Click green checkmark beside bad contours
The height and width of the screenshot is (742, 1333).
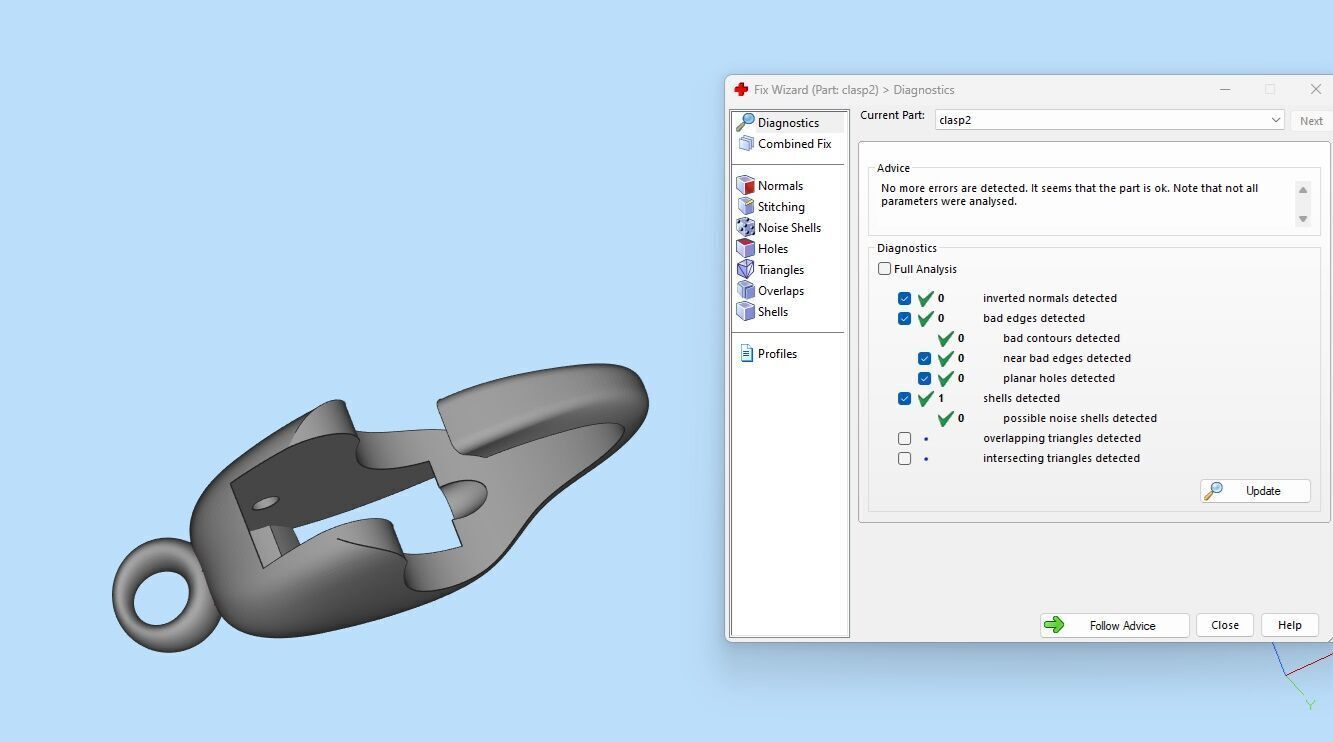[x=946, y=338]
